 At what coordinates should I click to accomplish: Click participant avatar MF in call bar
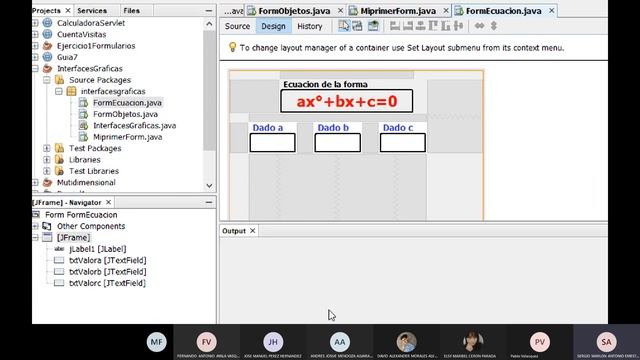pyautogui.click(x=157, y=342)
